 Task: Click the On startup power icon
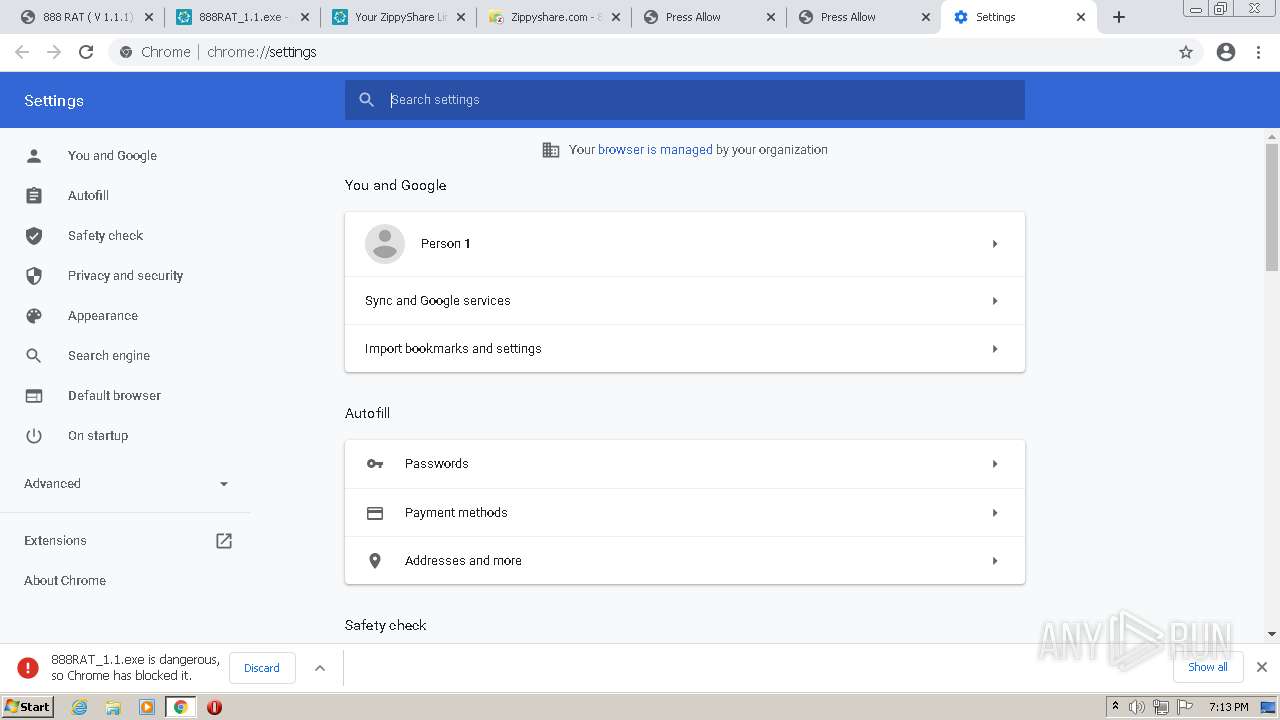point(34,435)
